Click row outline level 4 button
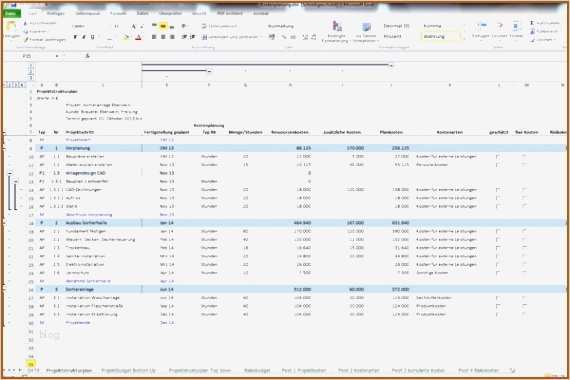This screenshot has height=380, width=570. tap(22, 85)
